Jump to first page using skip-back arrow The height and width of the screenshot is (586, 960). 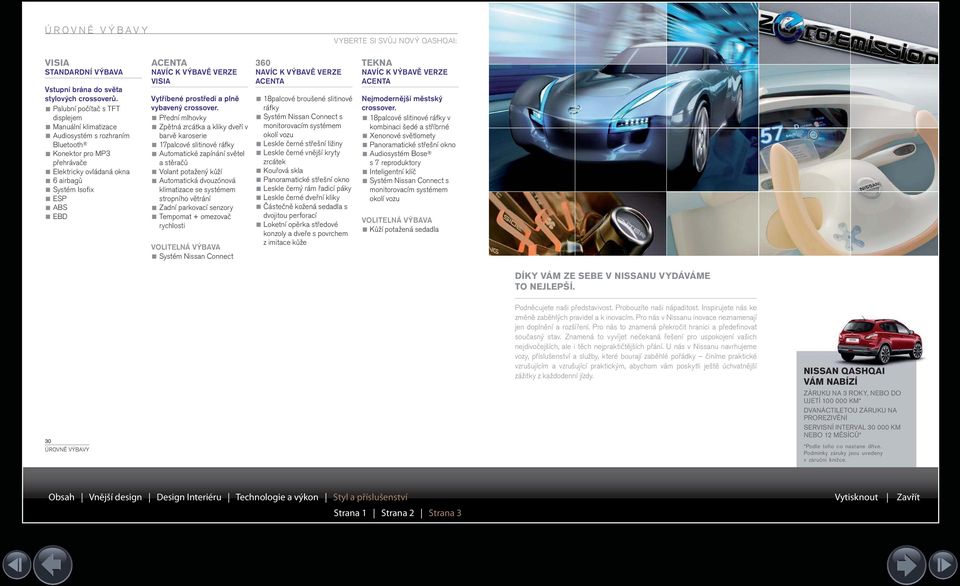point(17,565)
